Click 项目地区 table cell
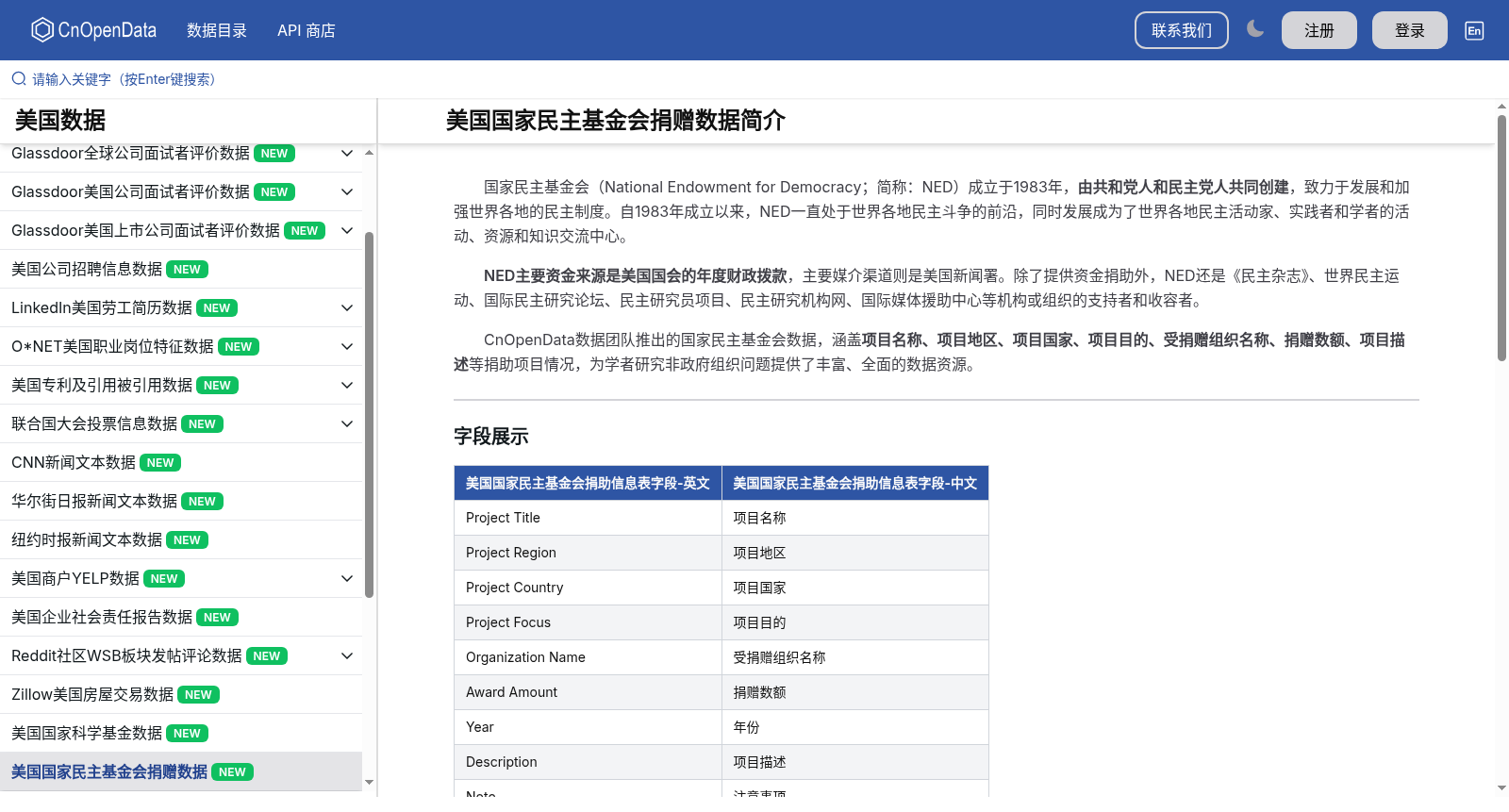Screen dimensions: 1509x812 coord(855,553)
